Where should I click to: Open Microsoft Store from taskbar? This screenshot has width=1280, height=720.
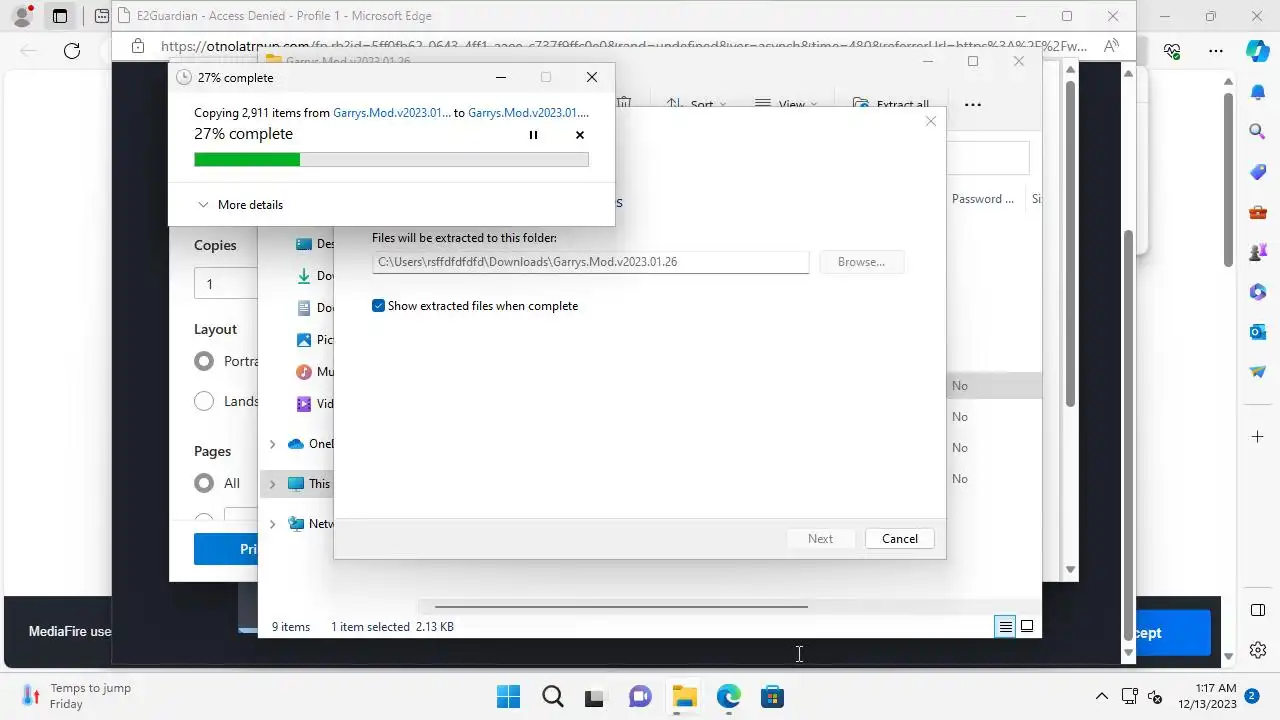(x=772, y=696)
